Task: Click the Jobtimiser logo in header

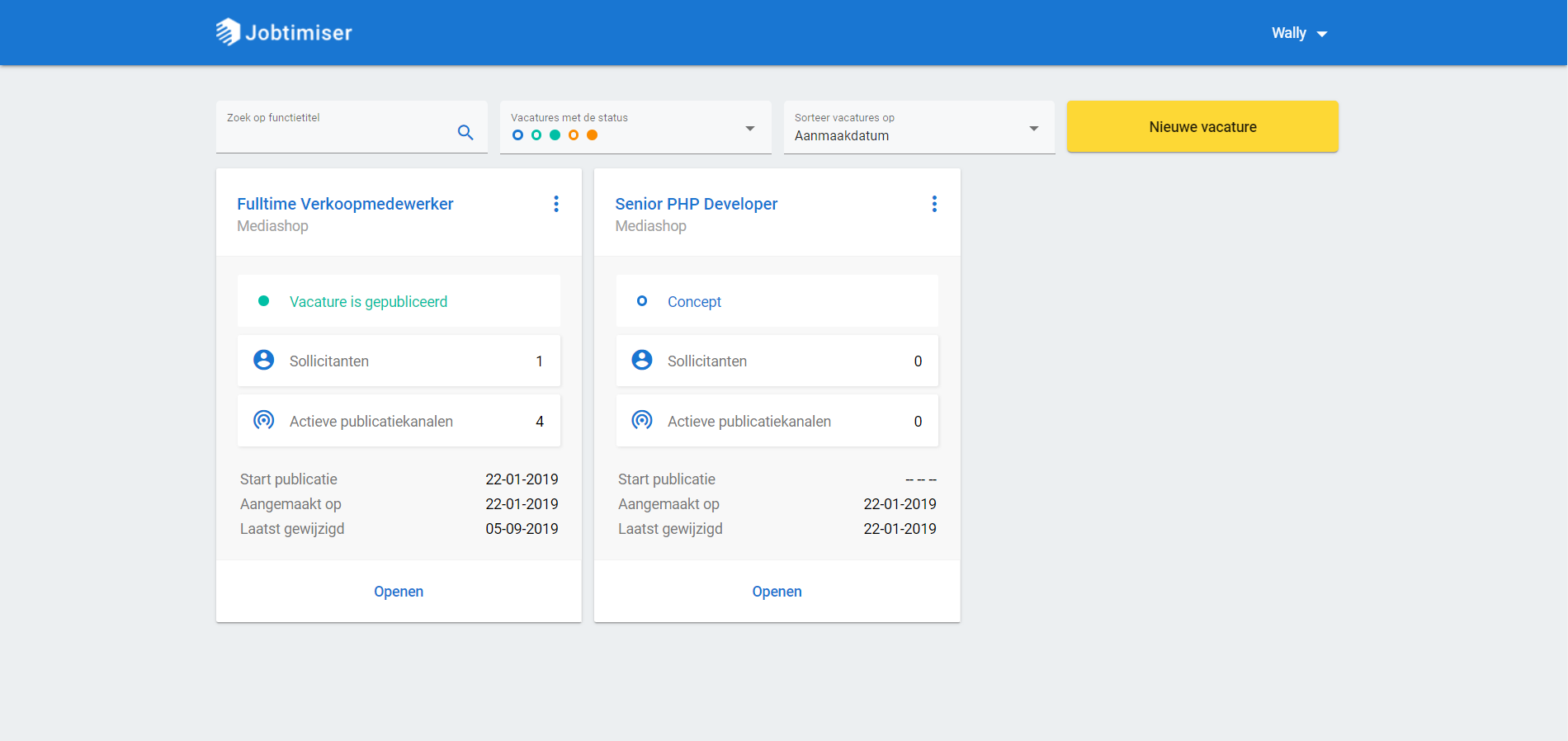Action: pyautogui.click(x=284, y=32)
